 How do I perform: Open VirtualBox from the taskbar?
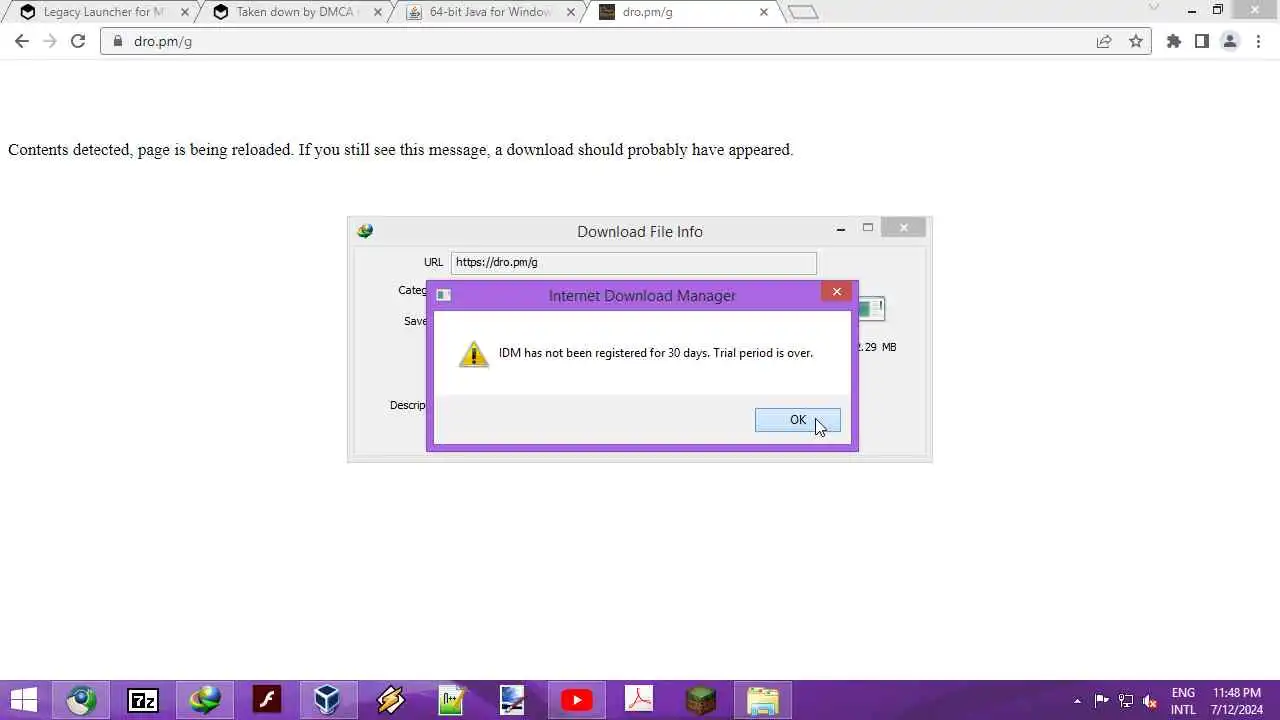[329, 700]
